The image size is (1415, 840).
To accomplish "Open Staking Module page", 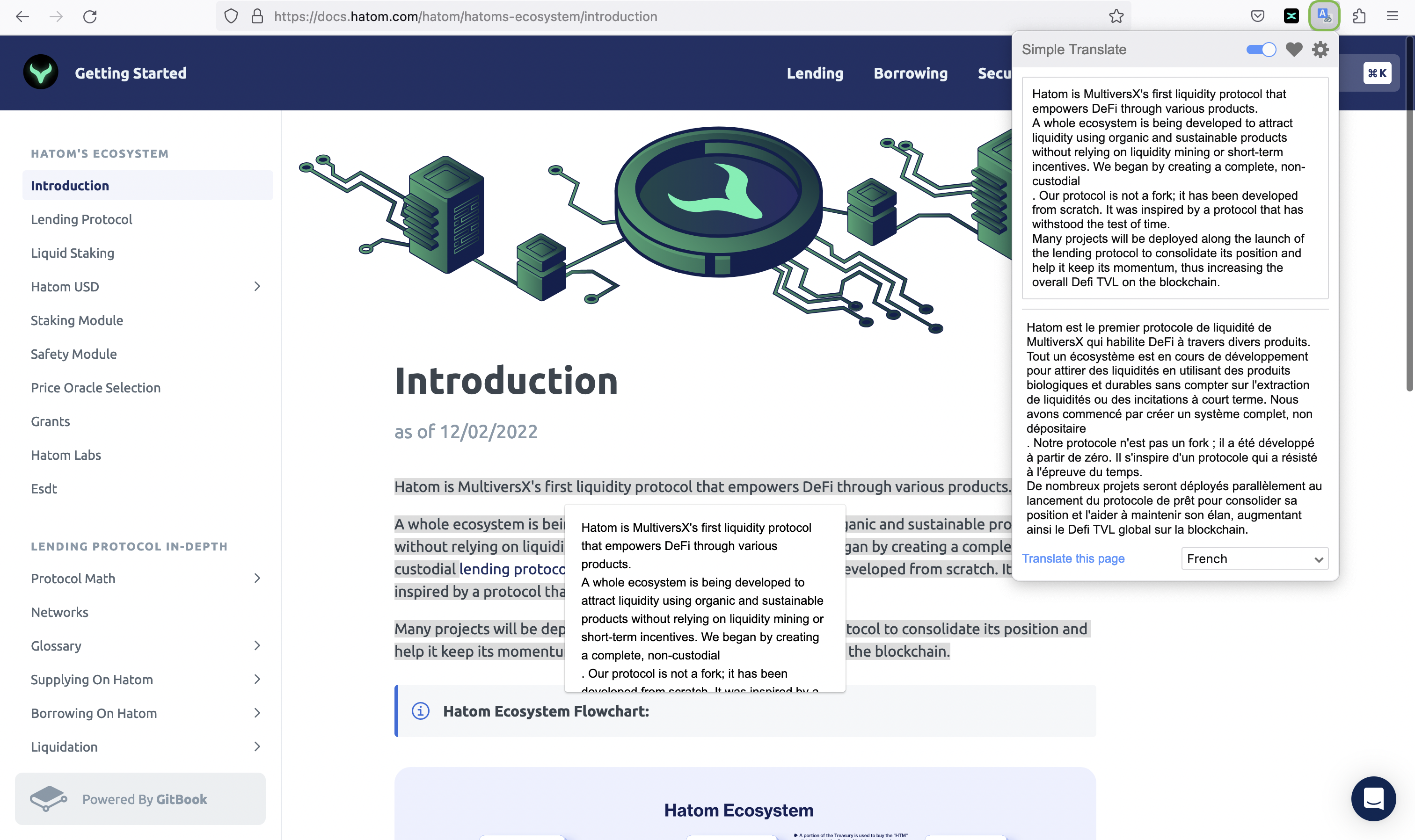I will click(77, 320).
